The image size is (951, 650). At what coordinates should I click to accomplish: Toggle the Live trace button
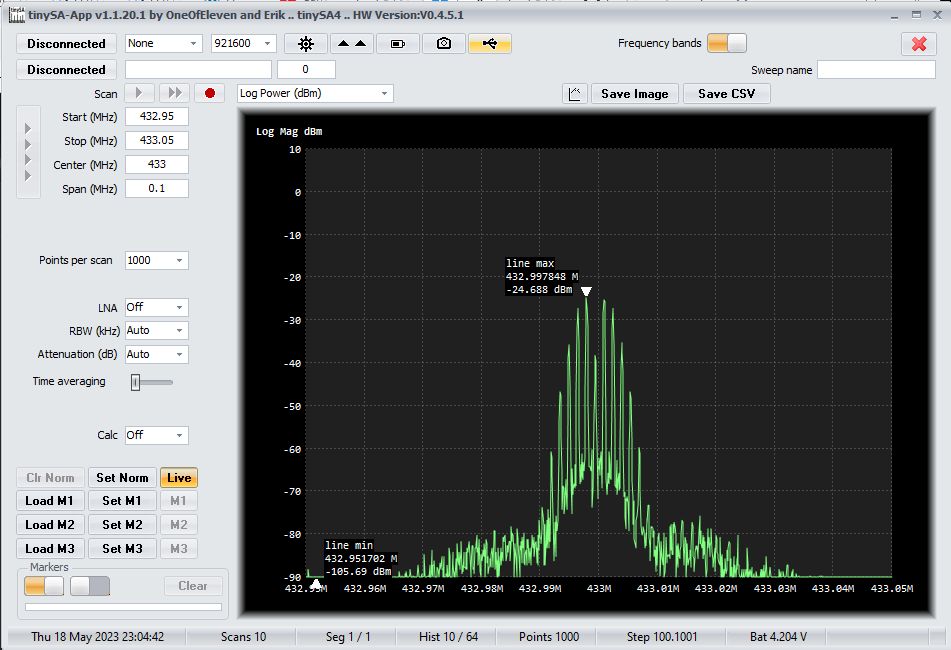pos(179,478)
